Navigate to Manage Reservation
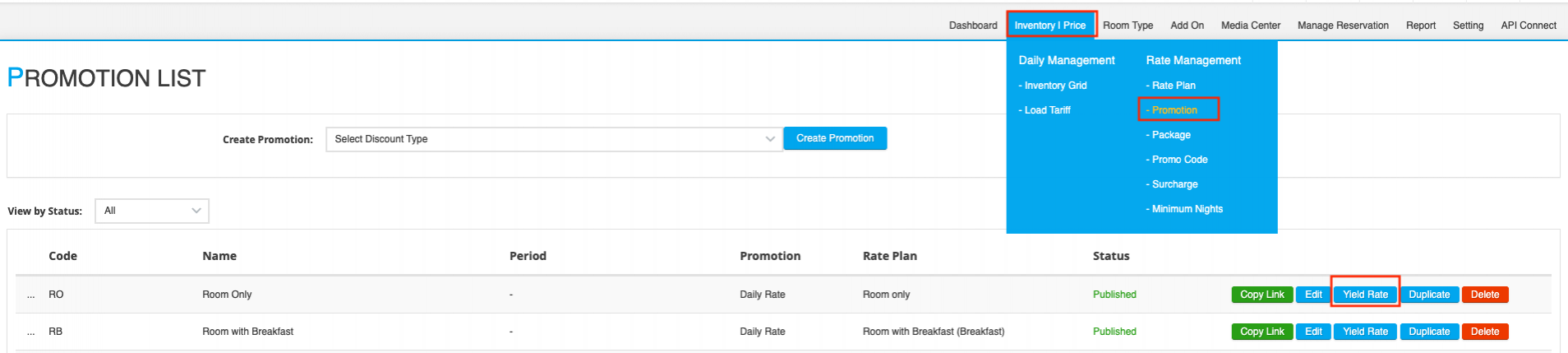The height and width of the screenshot is (353, 1568). click(x=1343, y=26)
